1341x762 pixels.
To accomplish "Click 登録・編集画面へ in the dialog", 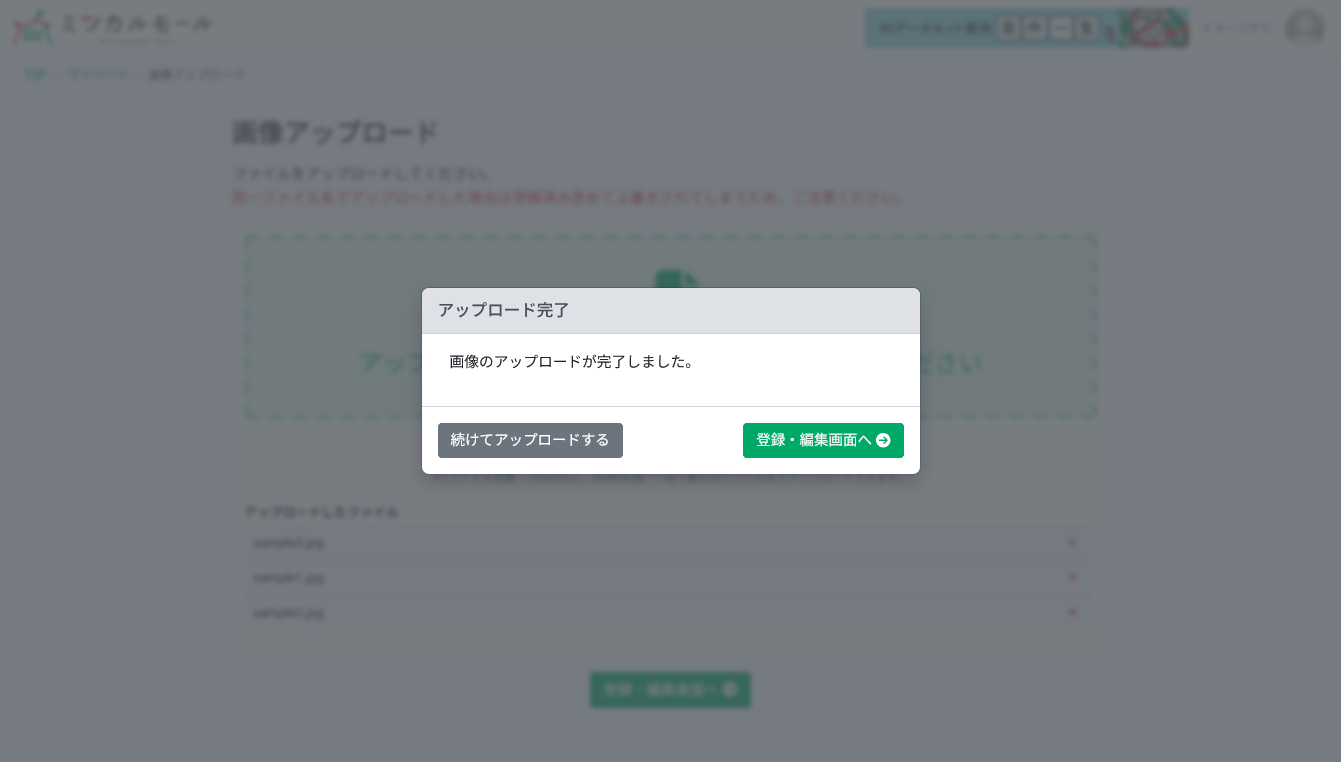I will [823, 440].
